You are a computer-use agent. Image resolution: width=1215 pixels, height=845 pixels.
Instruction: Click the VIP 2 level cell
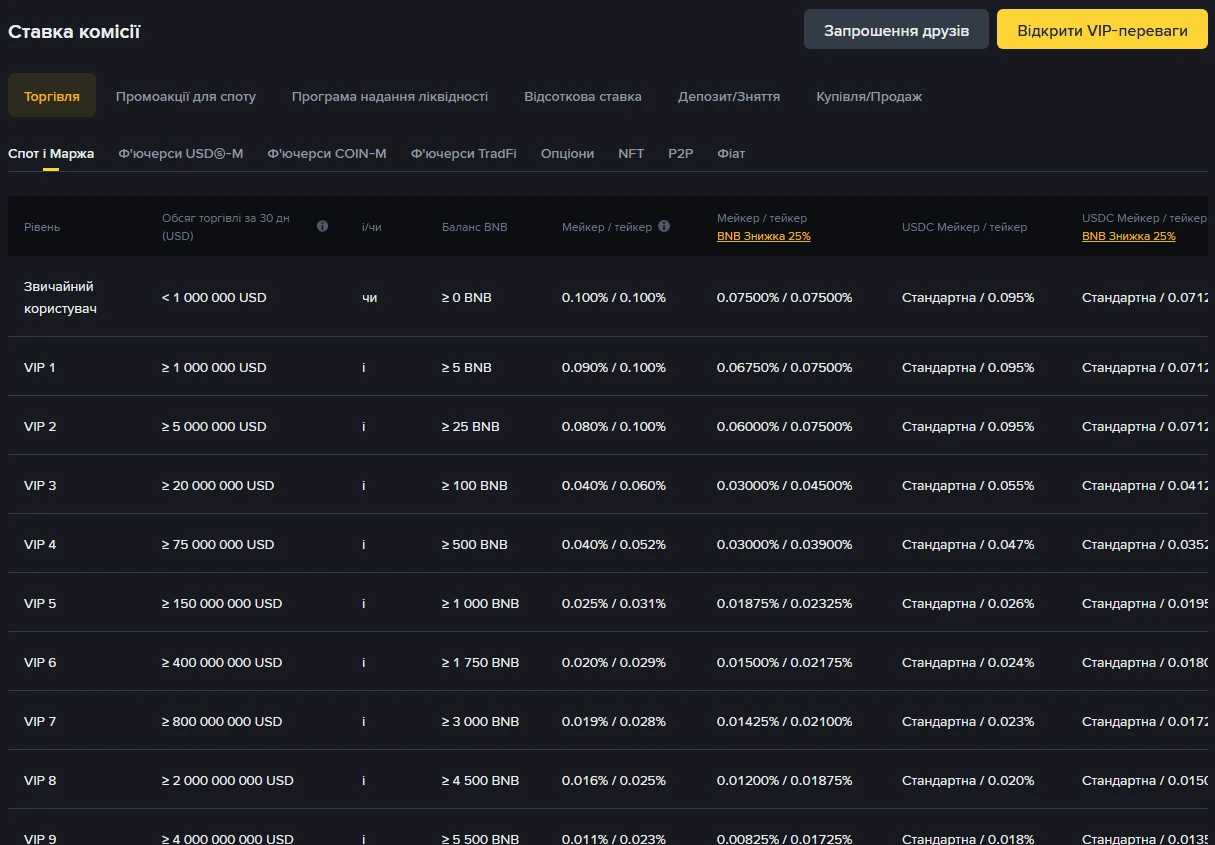click(x=40, y=426)
